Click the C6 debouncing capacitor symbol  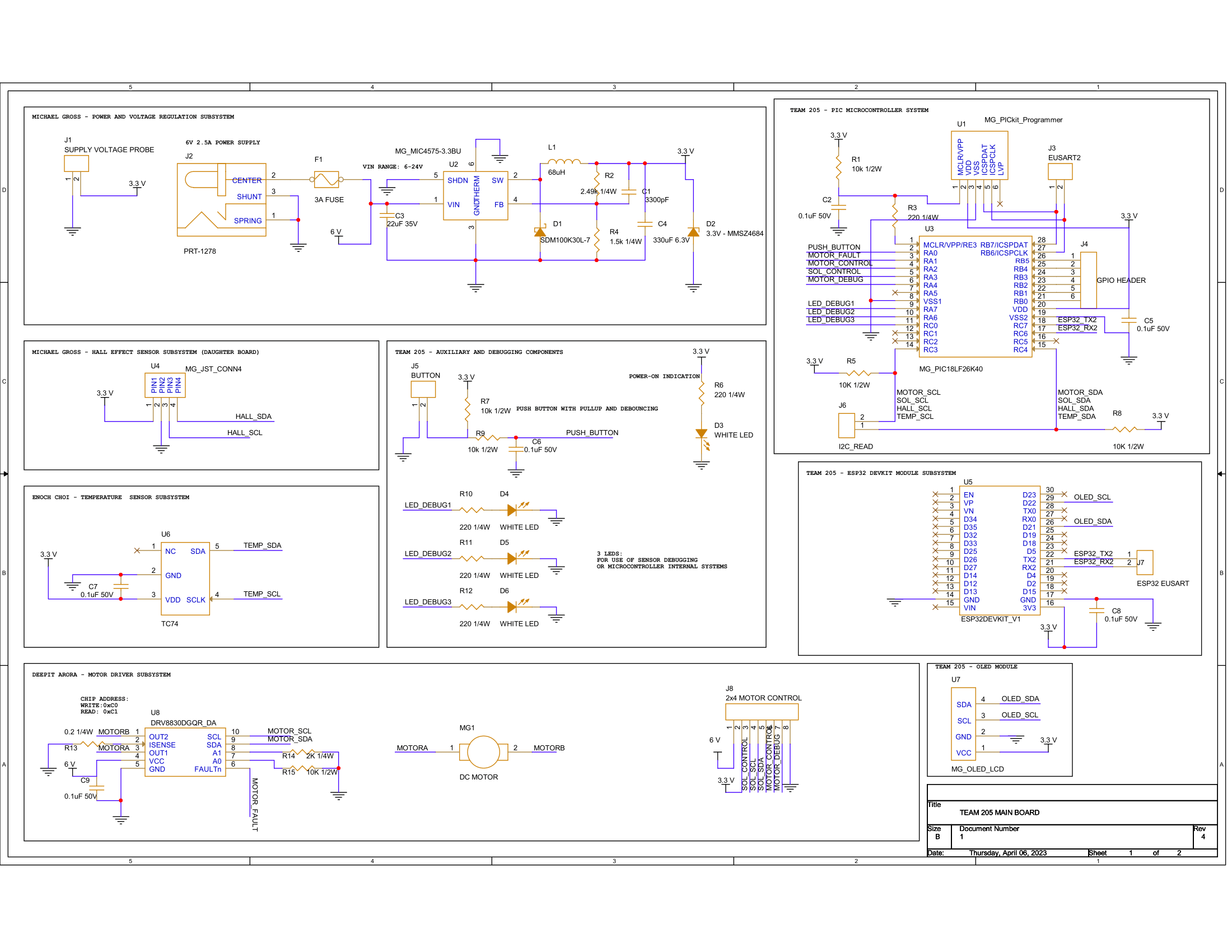point(516,450)
